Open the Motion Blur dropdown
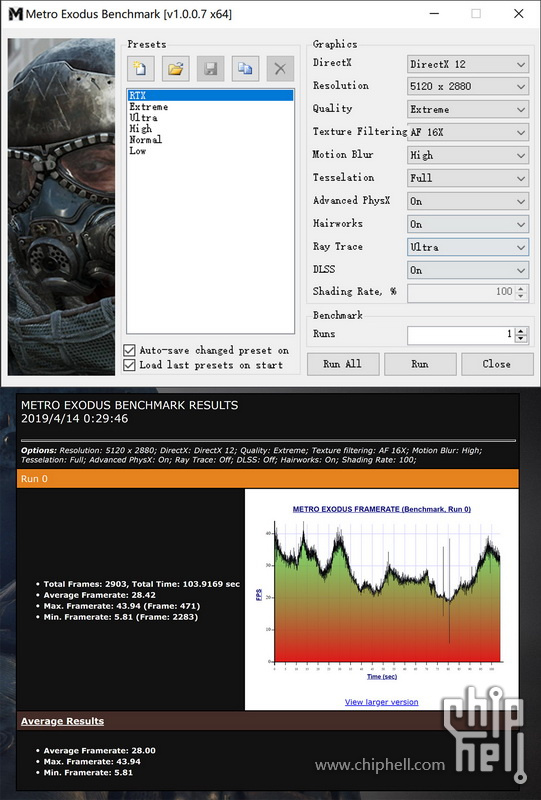 [x=468, y=155]
